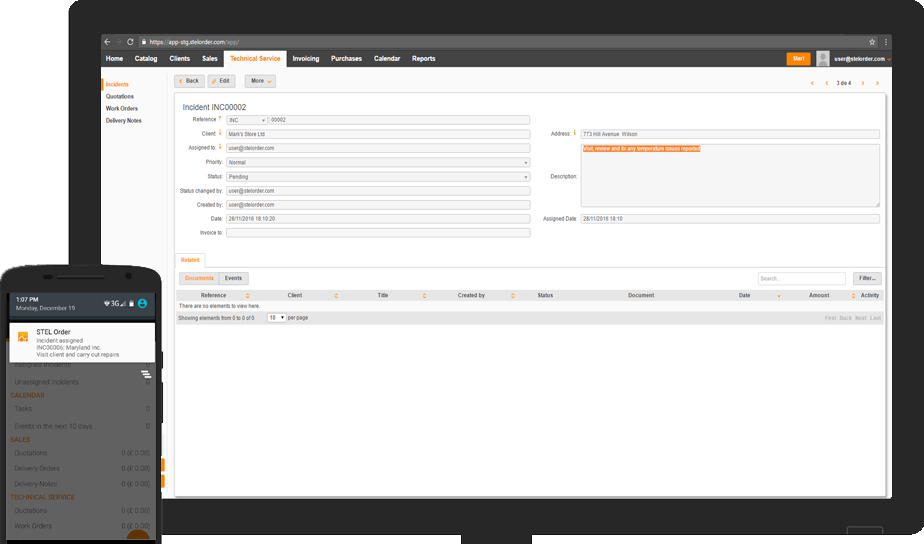Click the info icon beside Assigned to
924x544 pixels.
[220, 147]
